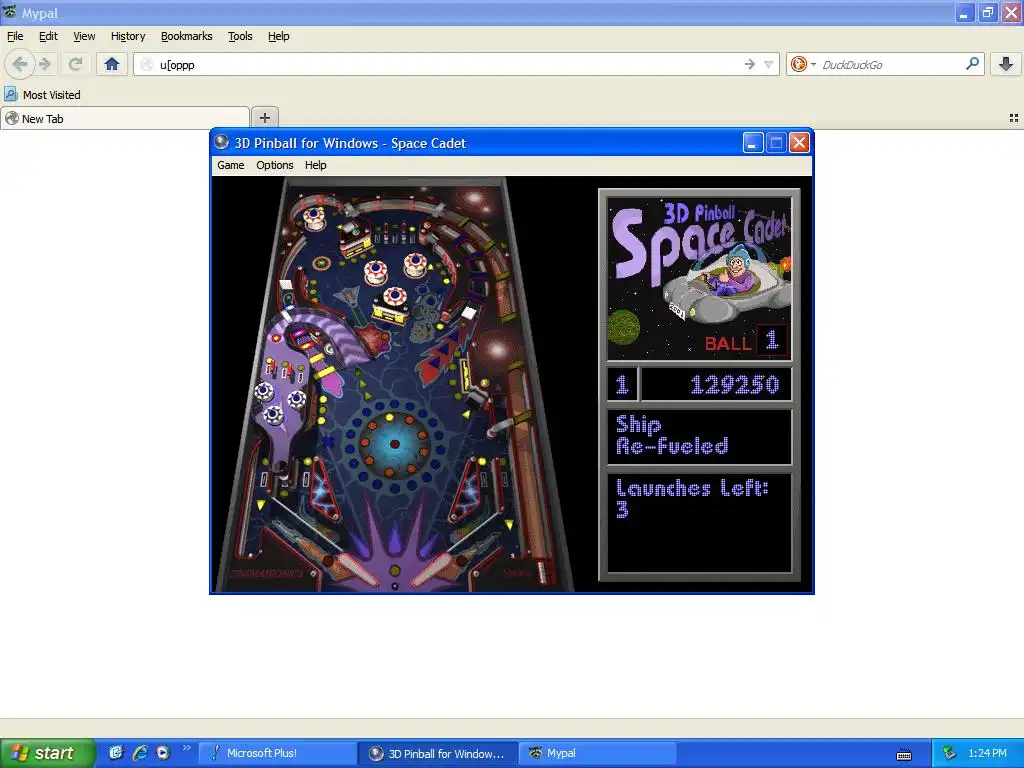The image size is (1024, 768).
Task: Open the DuckDuckGo search engine selector
Action: tap(803, 64)
